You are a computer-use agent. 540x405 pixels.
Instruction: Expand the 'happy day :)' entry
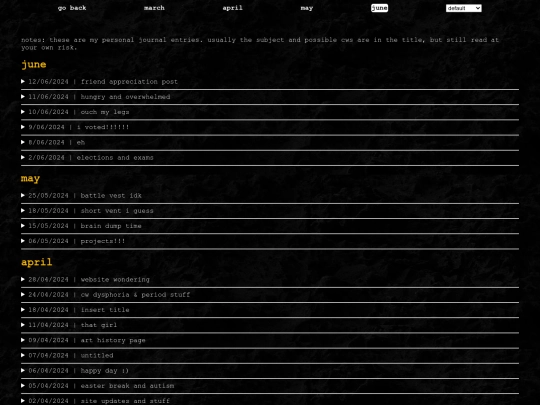tap(270, 371)
